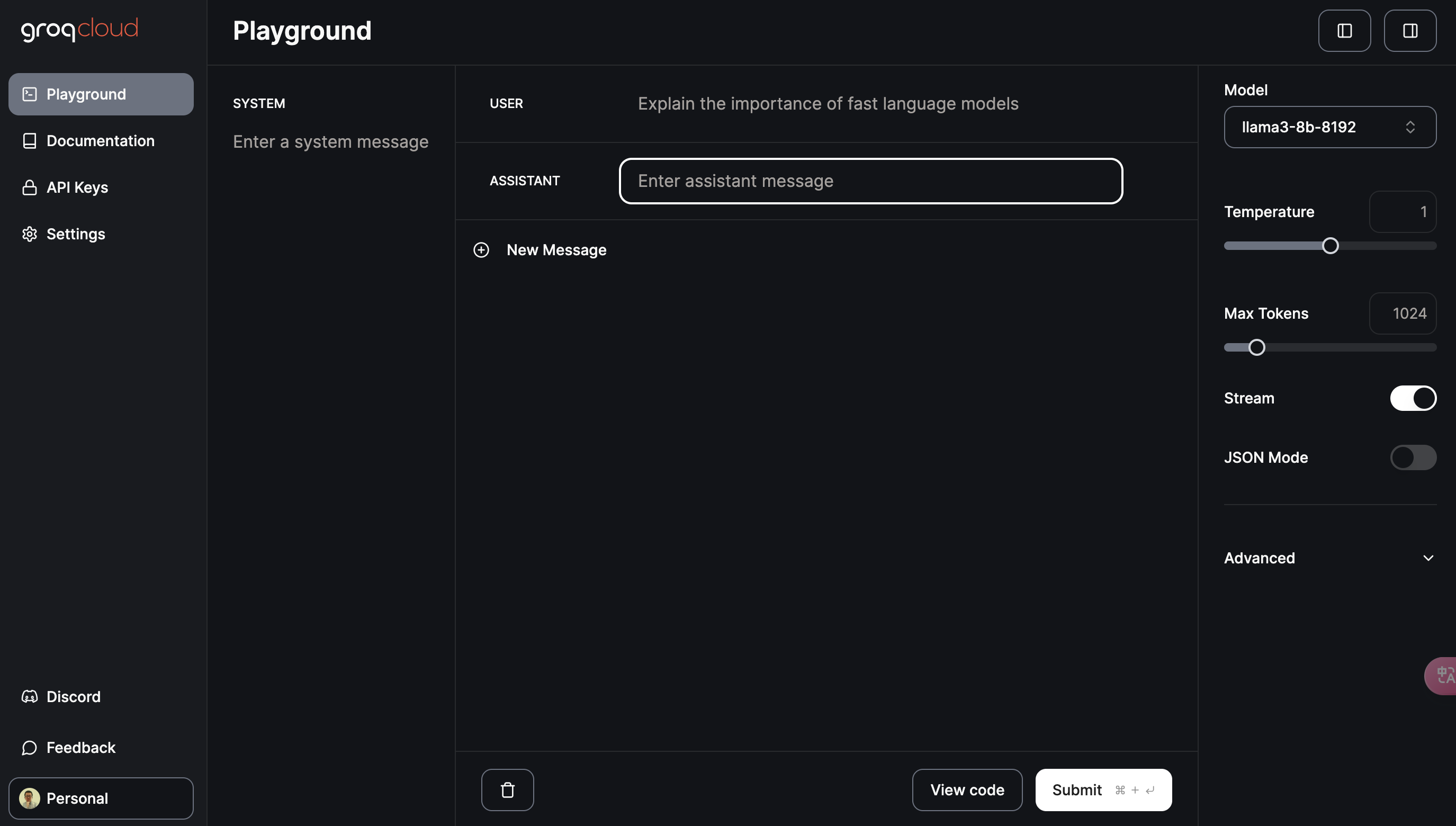Focus the Enter a system message field
Screen dimensions: 1456x826
coord(331,142)
